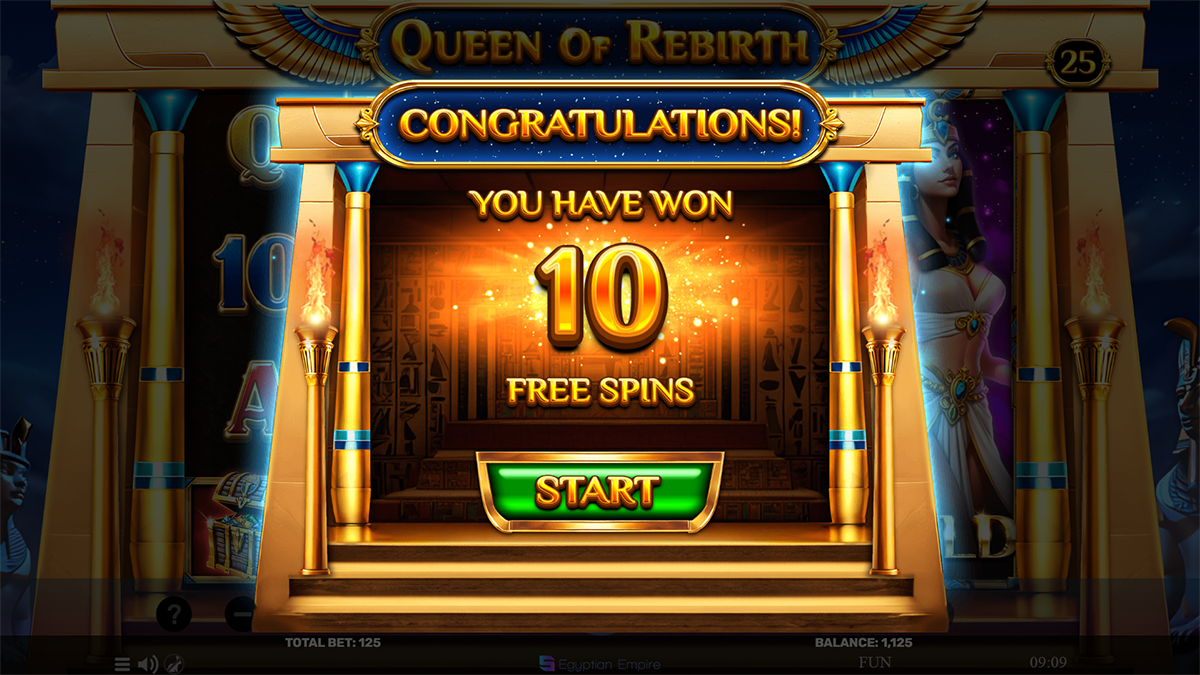Toggle the quick spin rabbit icon

click(173, 664)
